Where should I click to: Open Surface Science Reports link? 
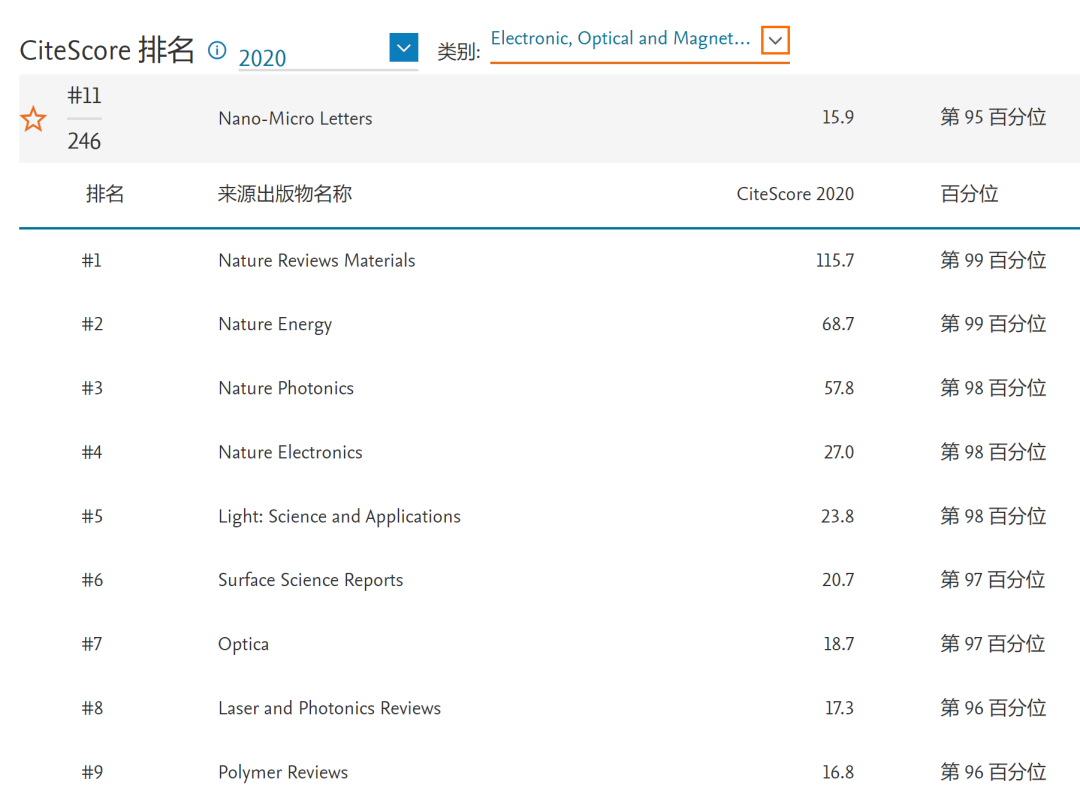pyautogui.click(x=311, y=581)
